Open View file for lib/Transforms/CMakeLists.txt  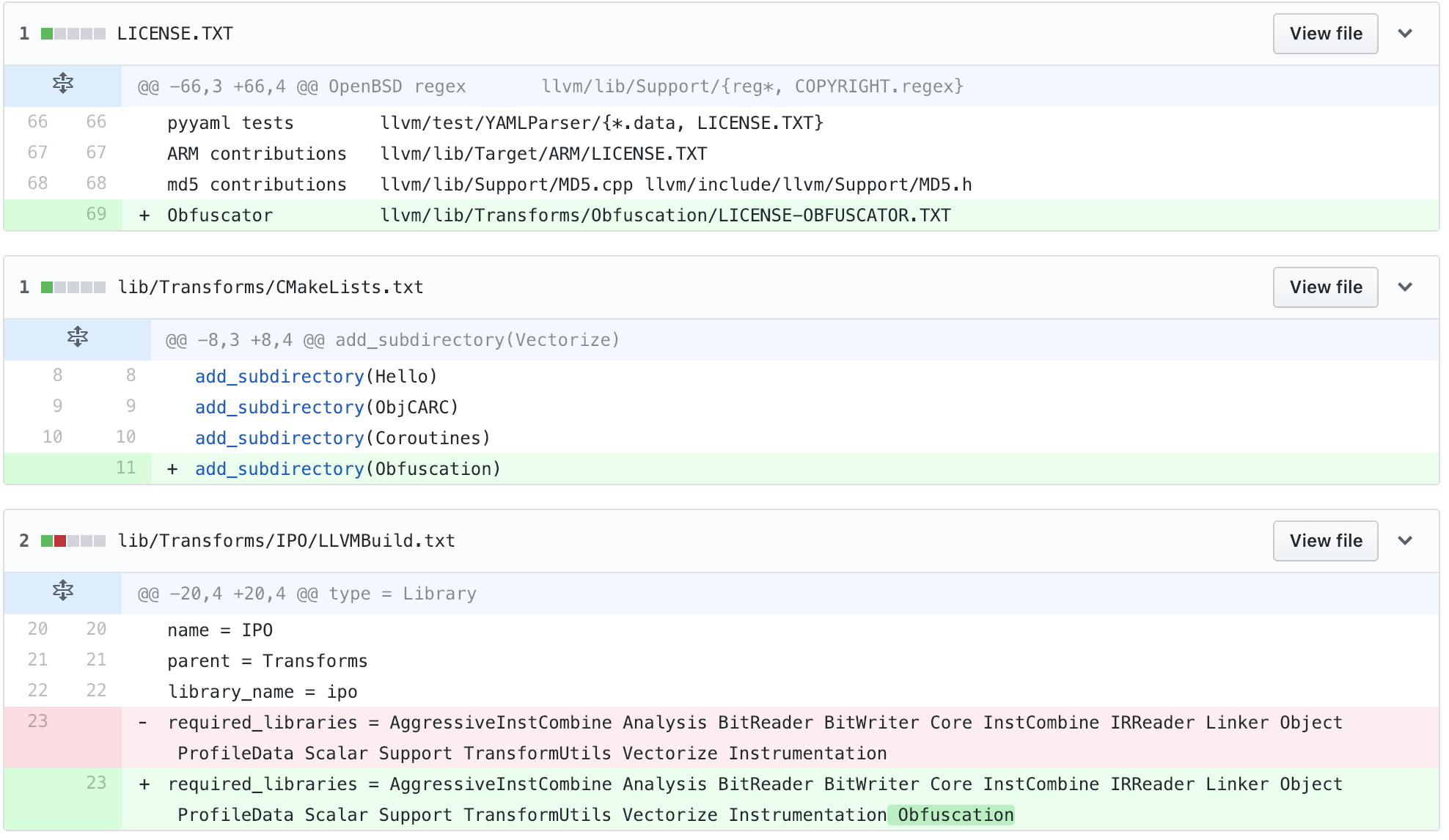(x=1325, y=287)
